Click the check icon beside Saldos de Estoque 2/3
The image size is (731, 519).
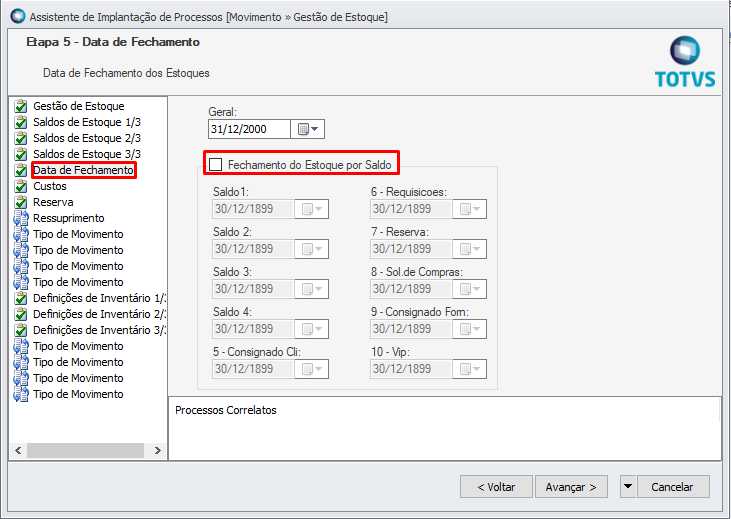click(21, 138)
